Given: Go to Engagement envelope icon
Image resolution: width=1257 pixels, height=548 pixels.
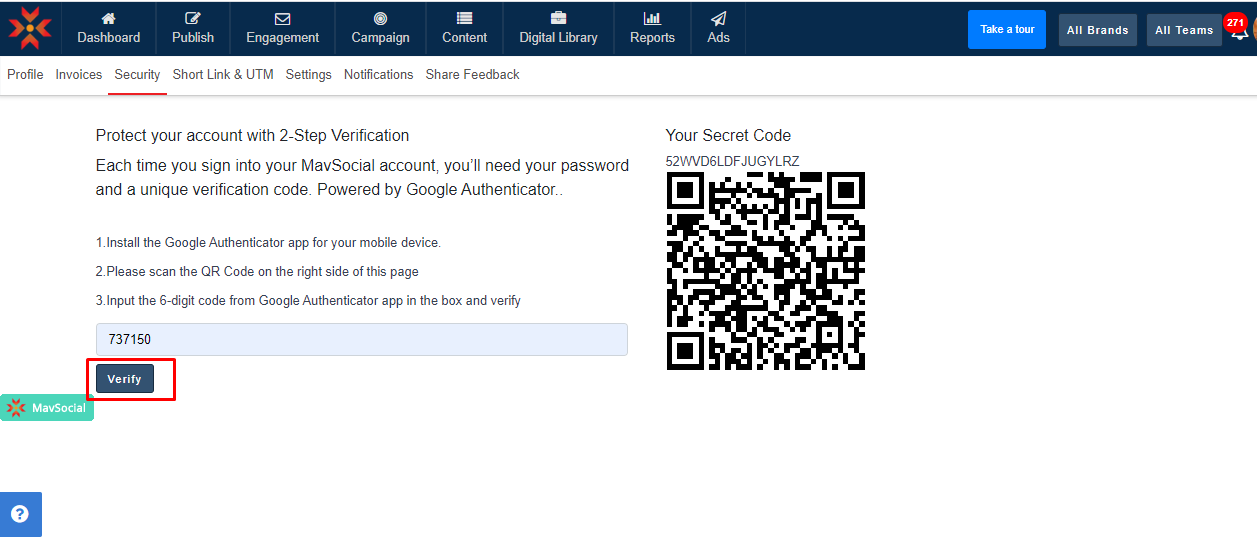Looking at the screenshot, I should pyautogui.click(x=282, y=19).
